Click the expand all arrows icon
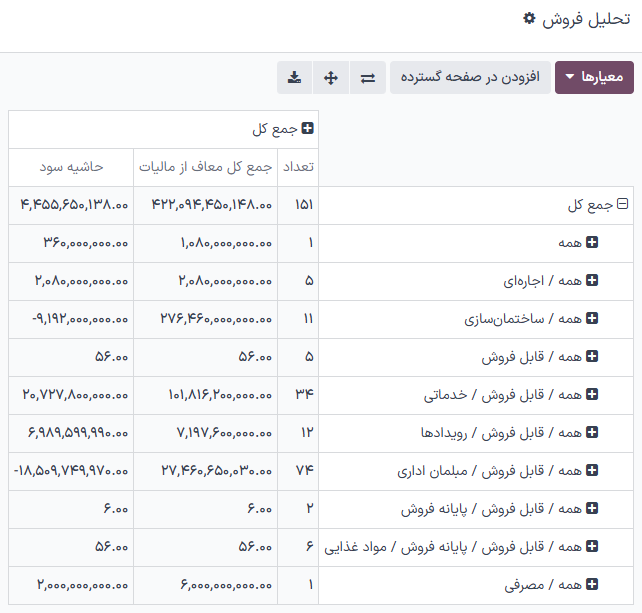642x613 pixels. pos(331,77)
